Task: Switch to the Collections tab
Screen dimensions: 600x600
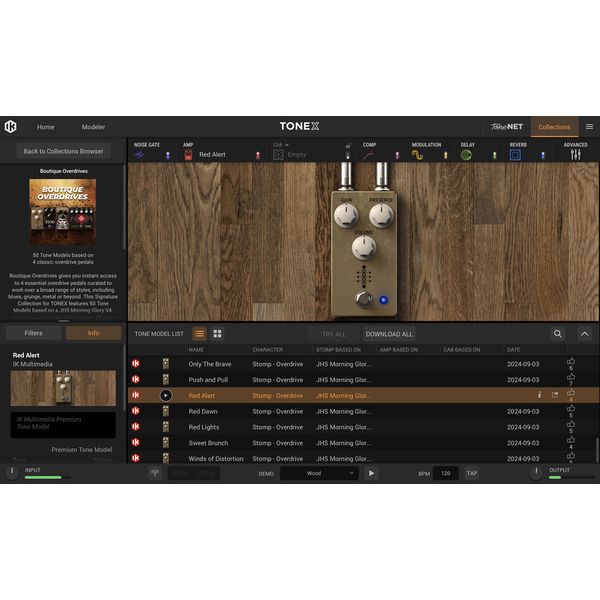Action: coord(554,127)
